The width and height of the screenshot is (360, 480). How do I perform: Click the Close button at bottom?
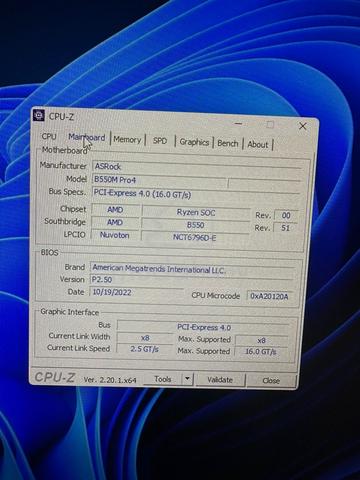[x=271, y=380]
